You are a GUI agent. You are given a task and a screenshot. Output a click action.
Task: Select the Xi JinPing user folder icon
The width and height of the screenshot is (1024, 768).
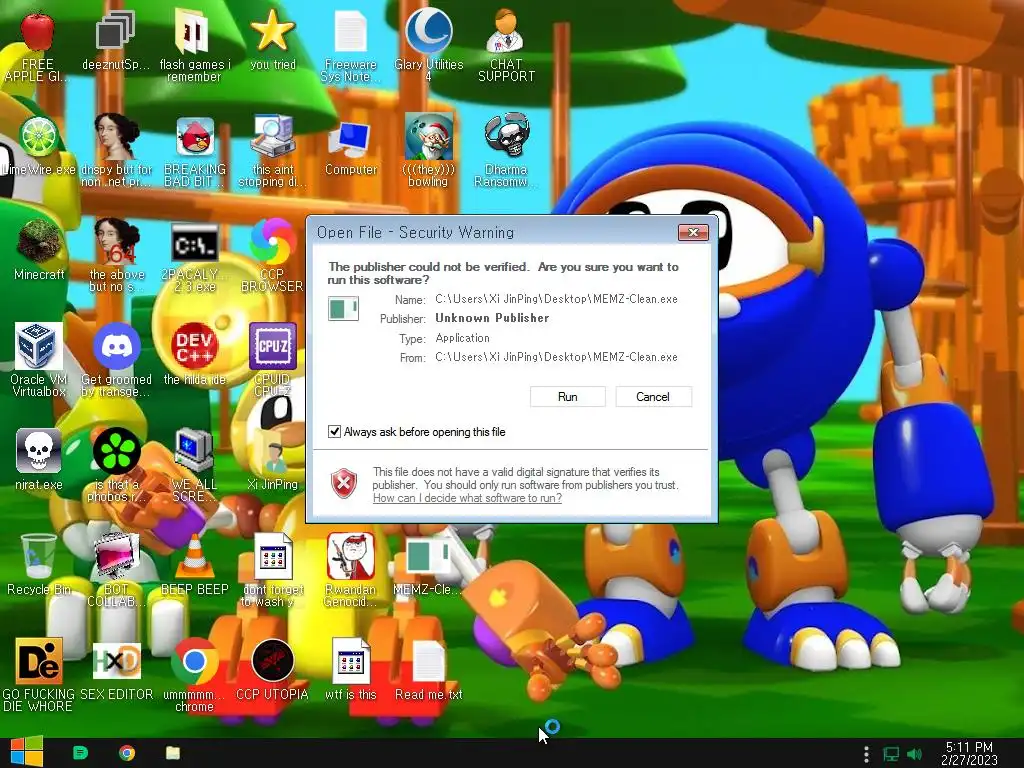(x=272, y=461)
